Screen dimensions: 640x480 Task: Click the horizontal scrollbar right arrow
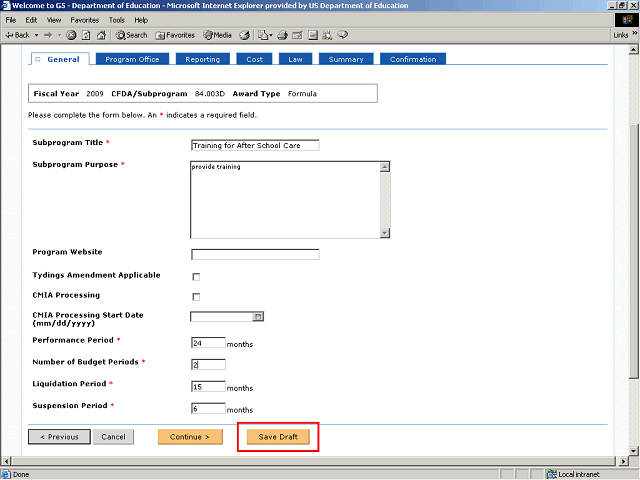[x=623, y=461]
